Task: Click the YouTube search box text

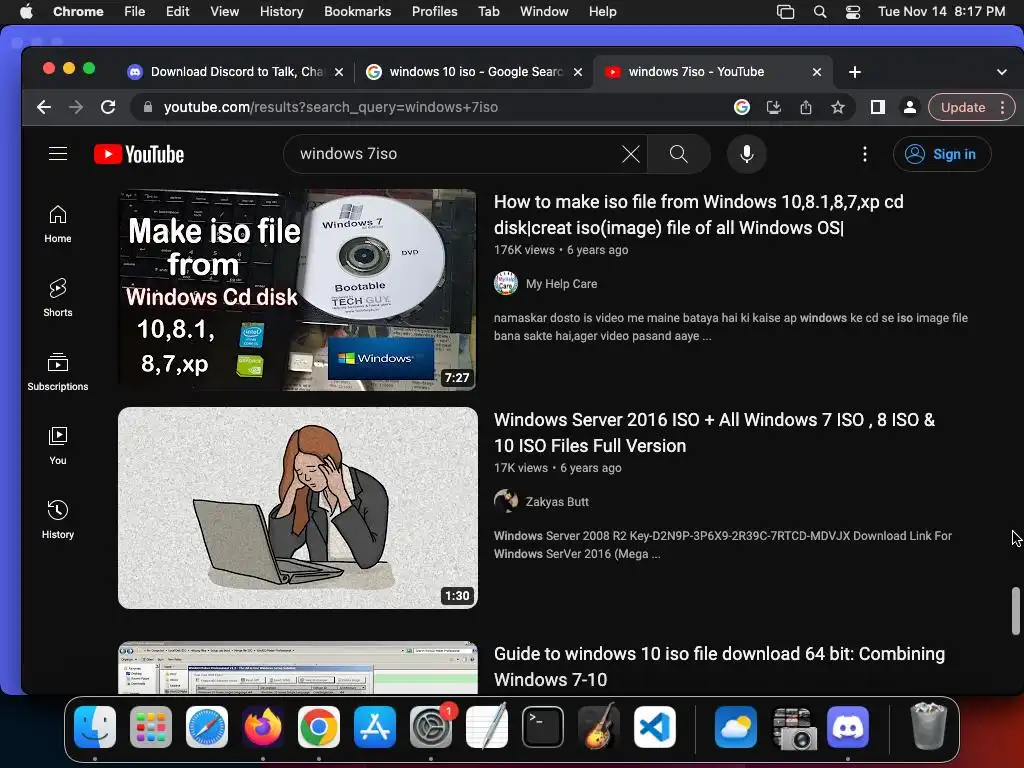Action: [348, 154]
